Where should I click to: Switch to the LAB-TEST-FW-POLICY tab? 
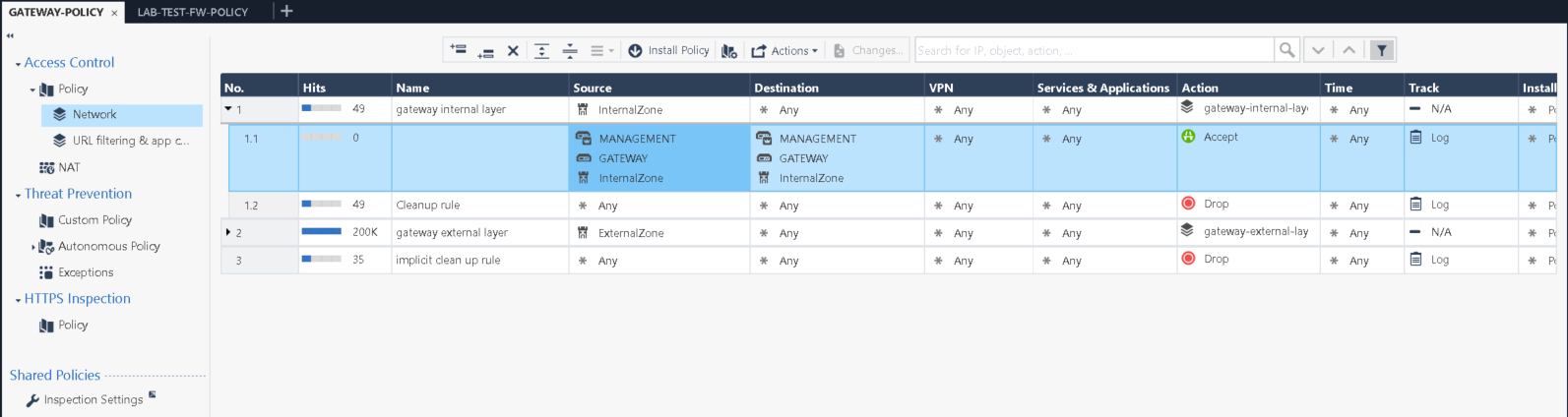pos(193,12)
